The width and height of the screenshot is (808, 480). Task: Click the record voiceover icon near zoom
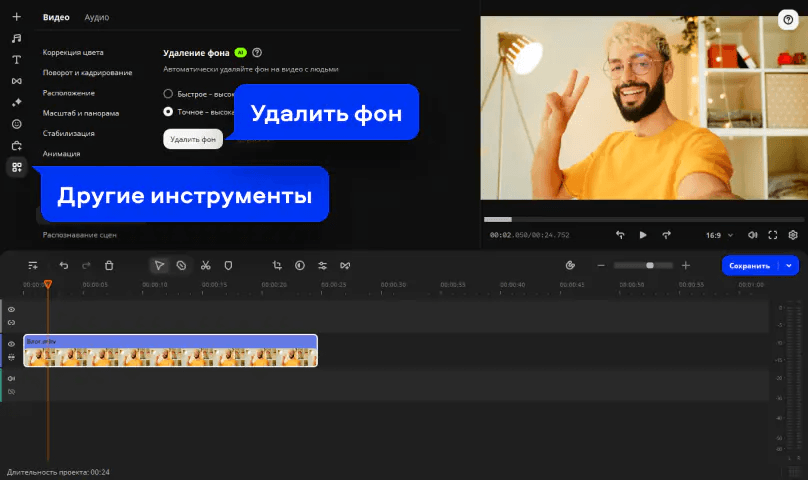(570, 266)
